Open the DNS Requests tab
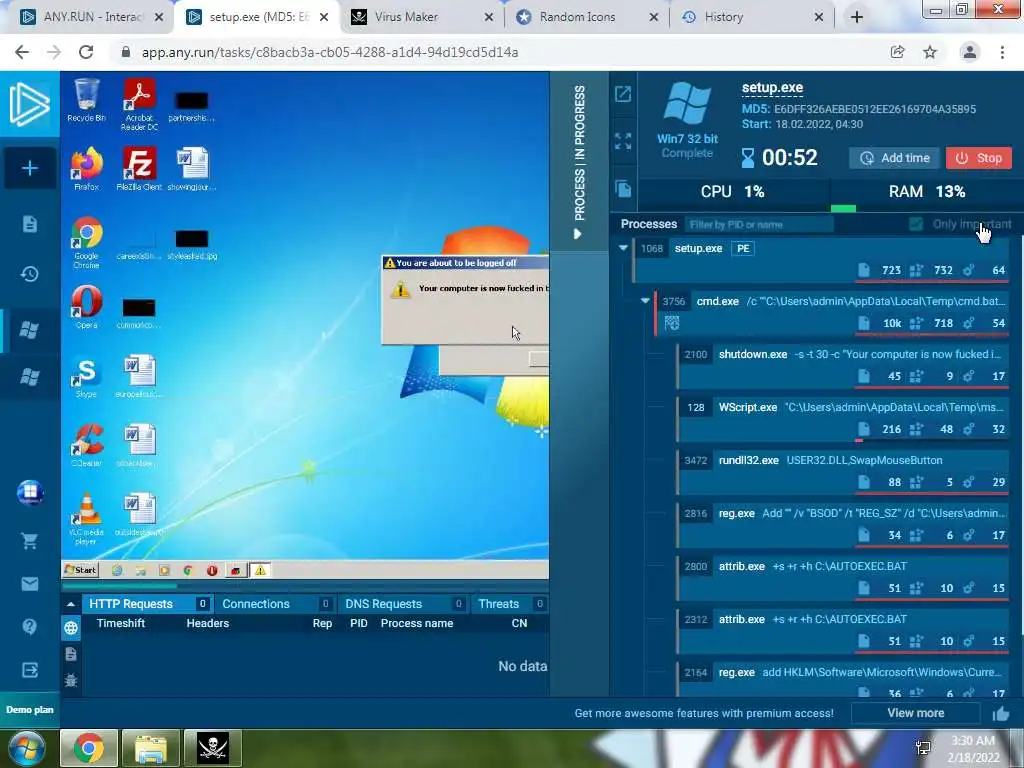Screen dimensions: 1024x768 coord(404,604)
